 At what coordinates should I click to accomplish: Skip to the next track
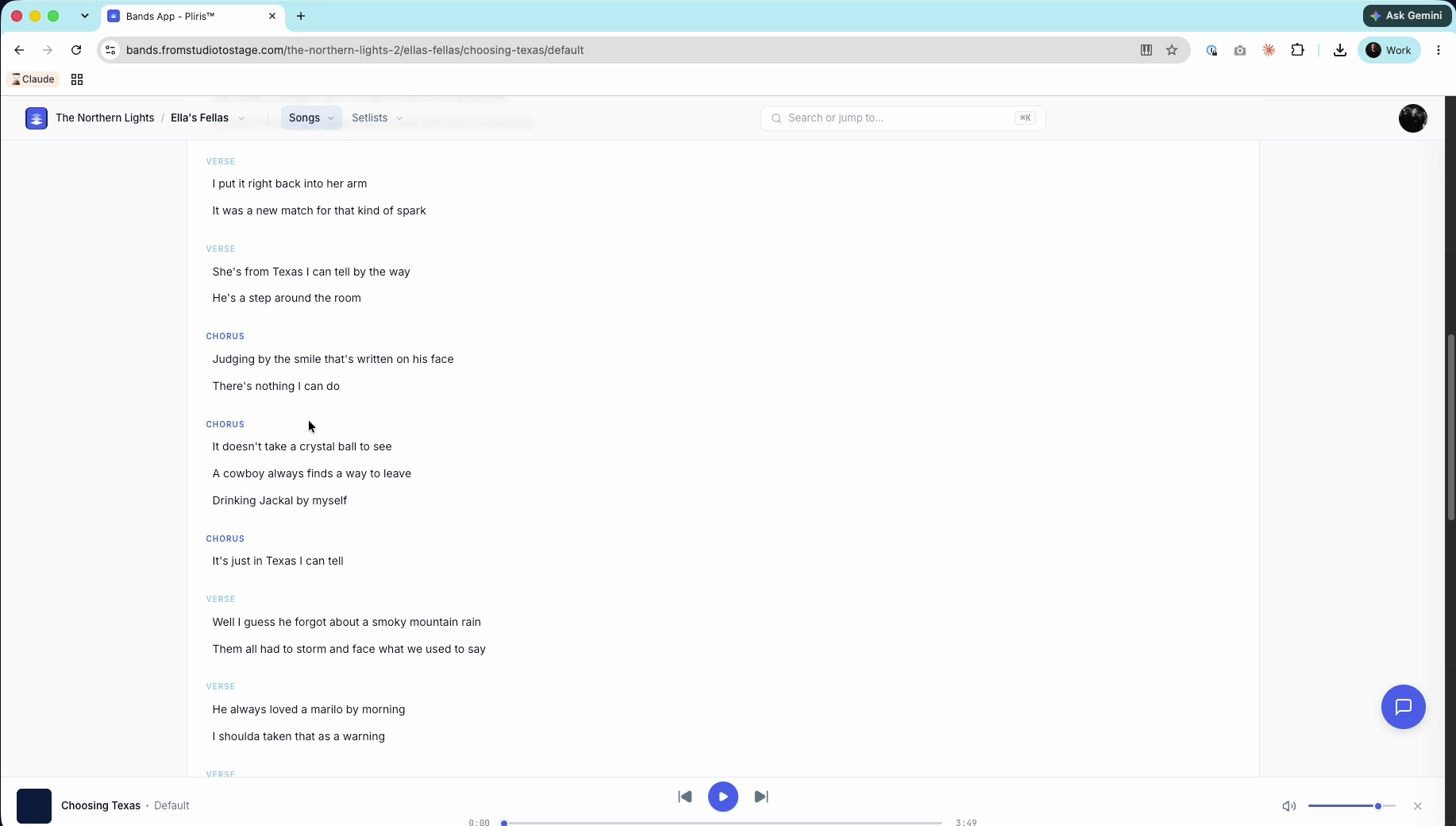click(x=761, y=796)
